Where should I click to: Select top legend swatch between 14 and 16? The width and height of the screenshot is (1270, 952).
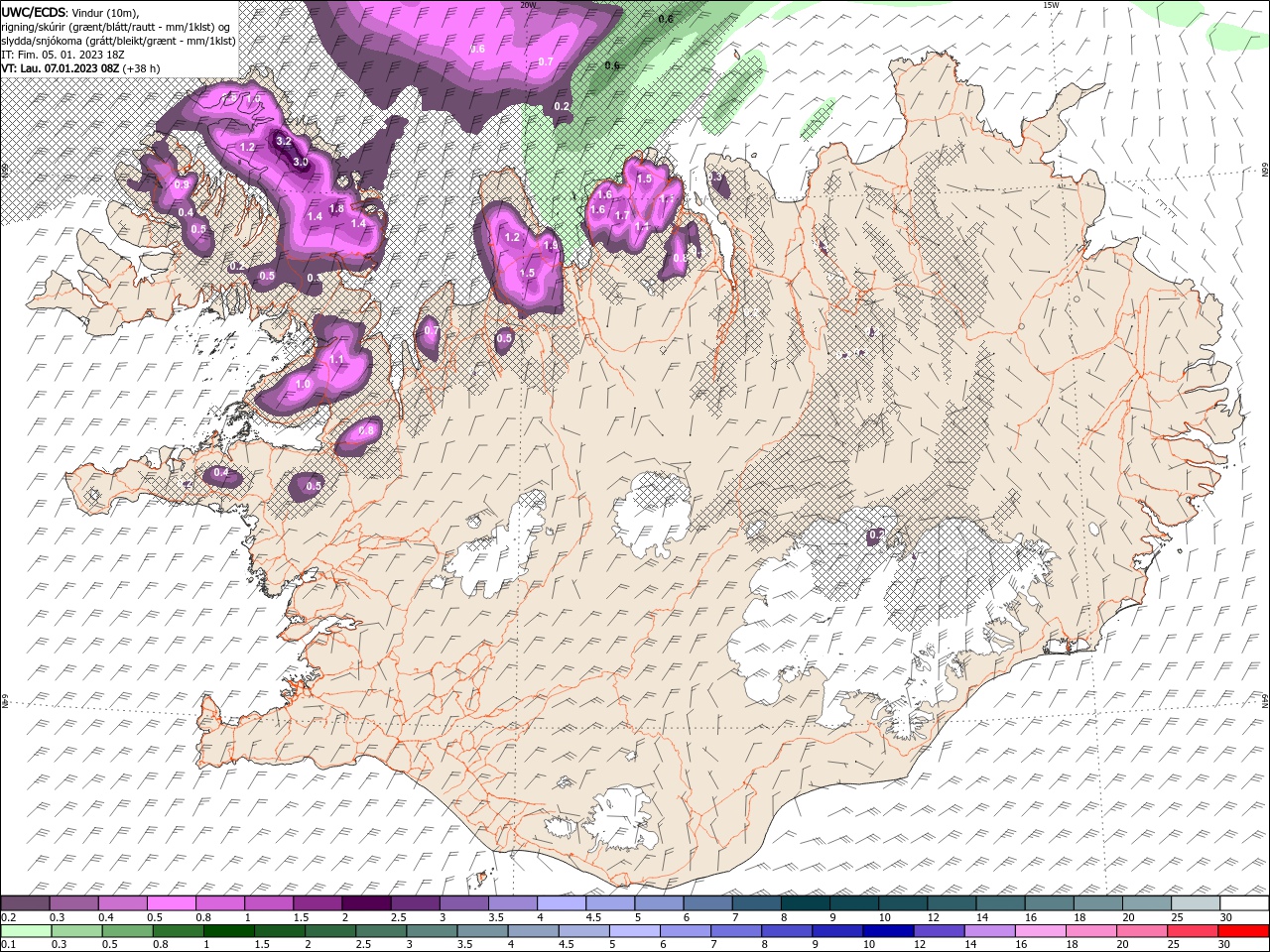click(x=1001, y=902)
